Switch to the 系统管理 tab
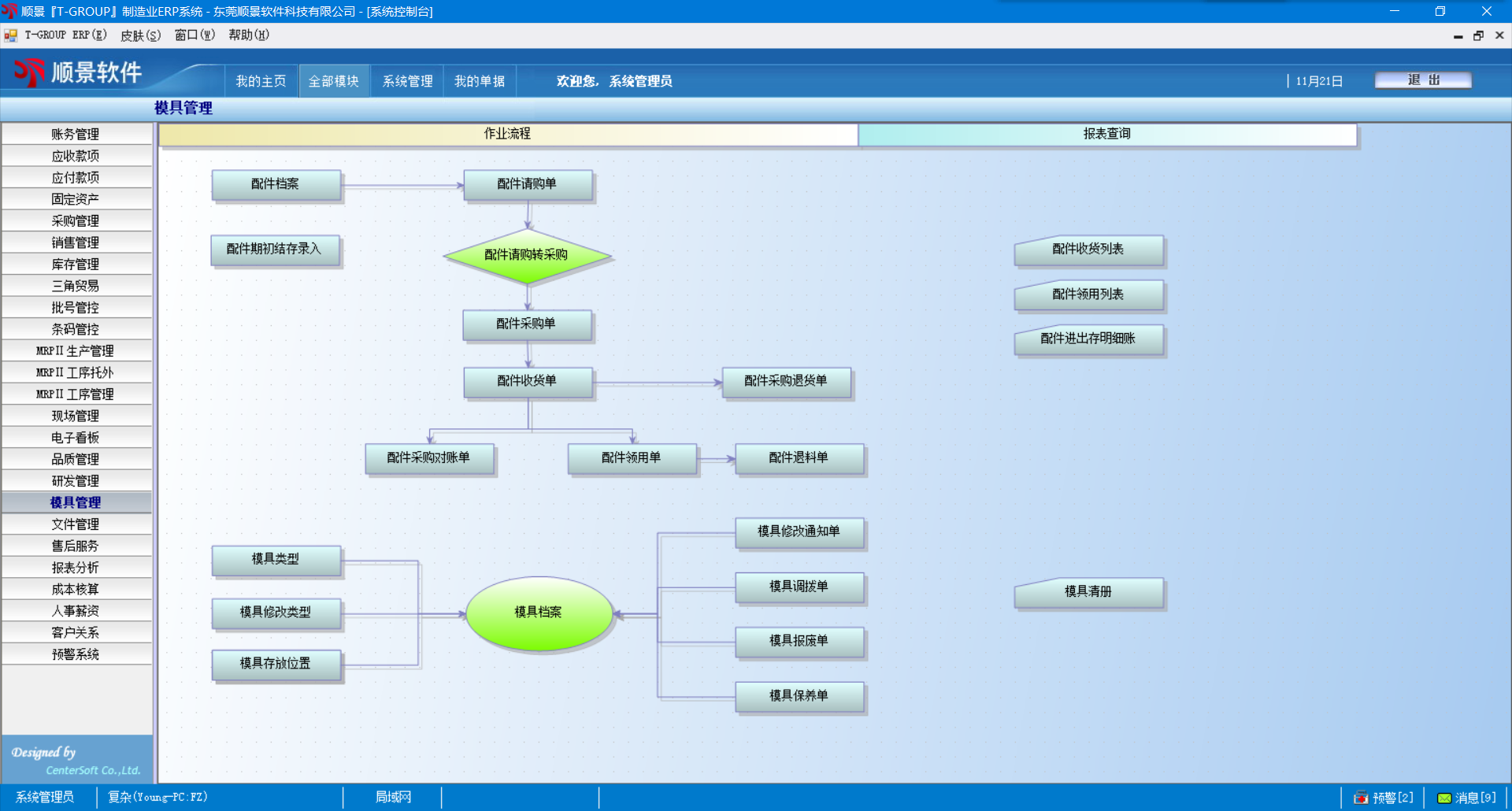The image size is (1512, 811). (x=407, y=81)
